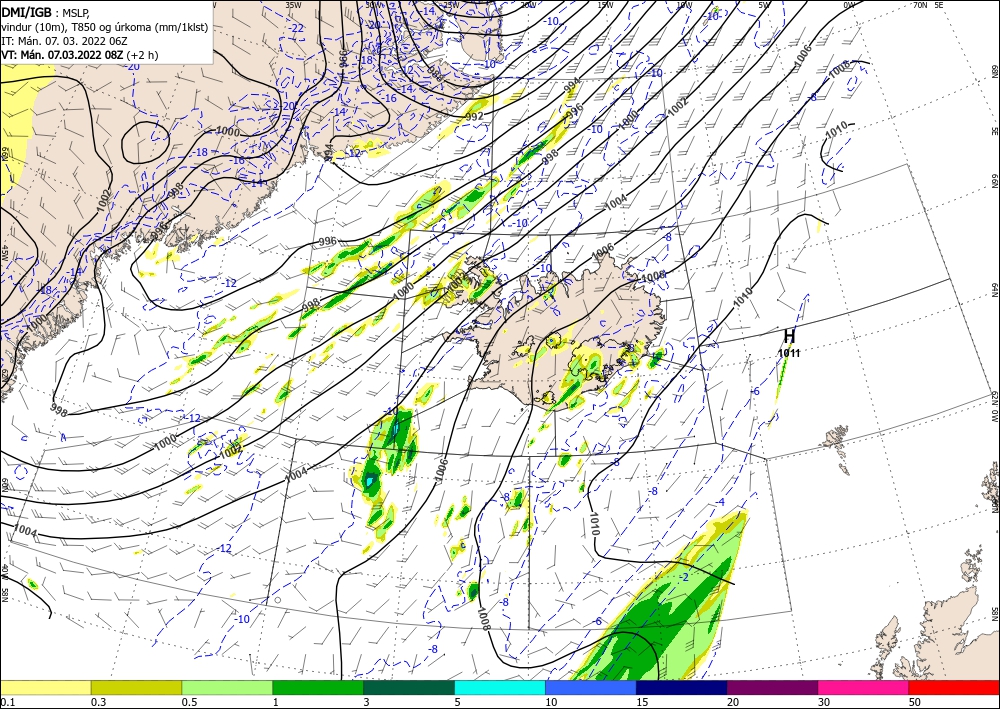Click the 1011 pressure value under H
Viewport: 1000px width, 709px height.
click(x=789, y=353)
